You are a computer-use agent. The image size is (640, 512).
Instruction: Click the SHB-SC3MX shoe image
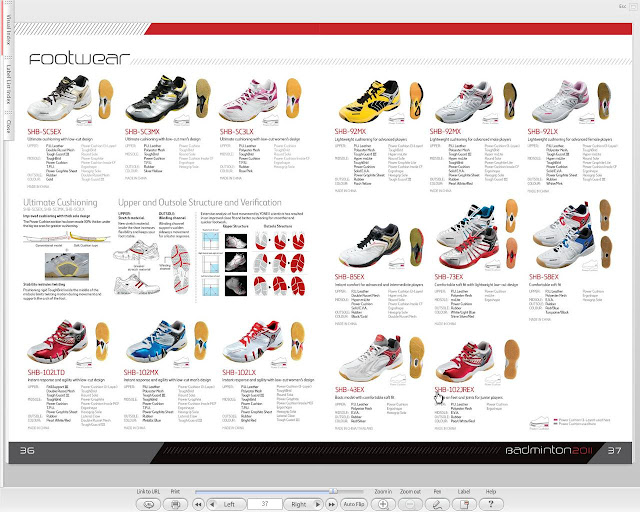click(157, 98)
